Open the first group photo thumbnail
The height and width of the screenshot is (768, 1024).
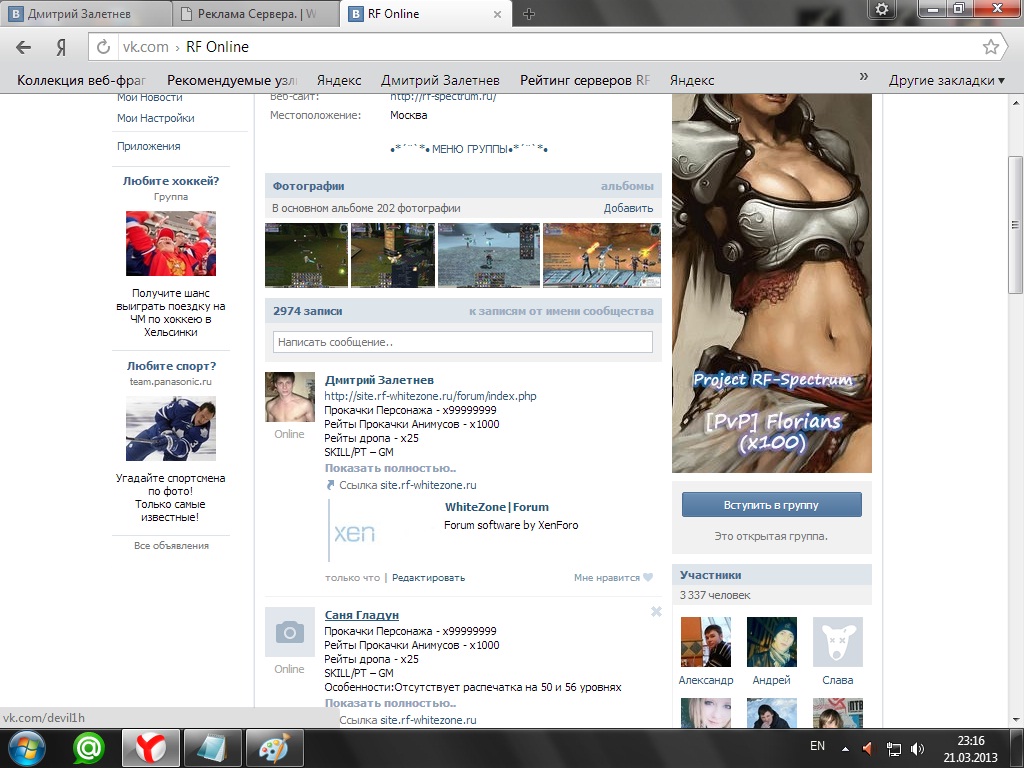tap(306, 255)
